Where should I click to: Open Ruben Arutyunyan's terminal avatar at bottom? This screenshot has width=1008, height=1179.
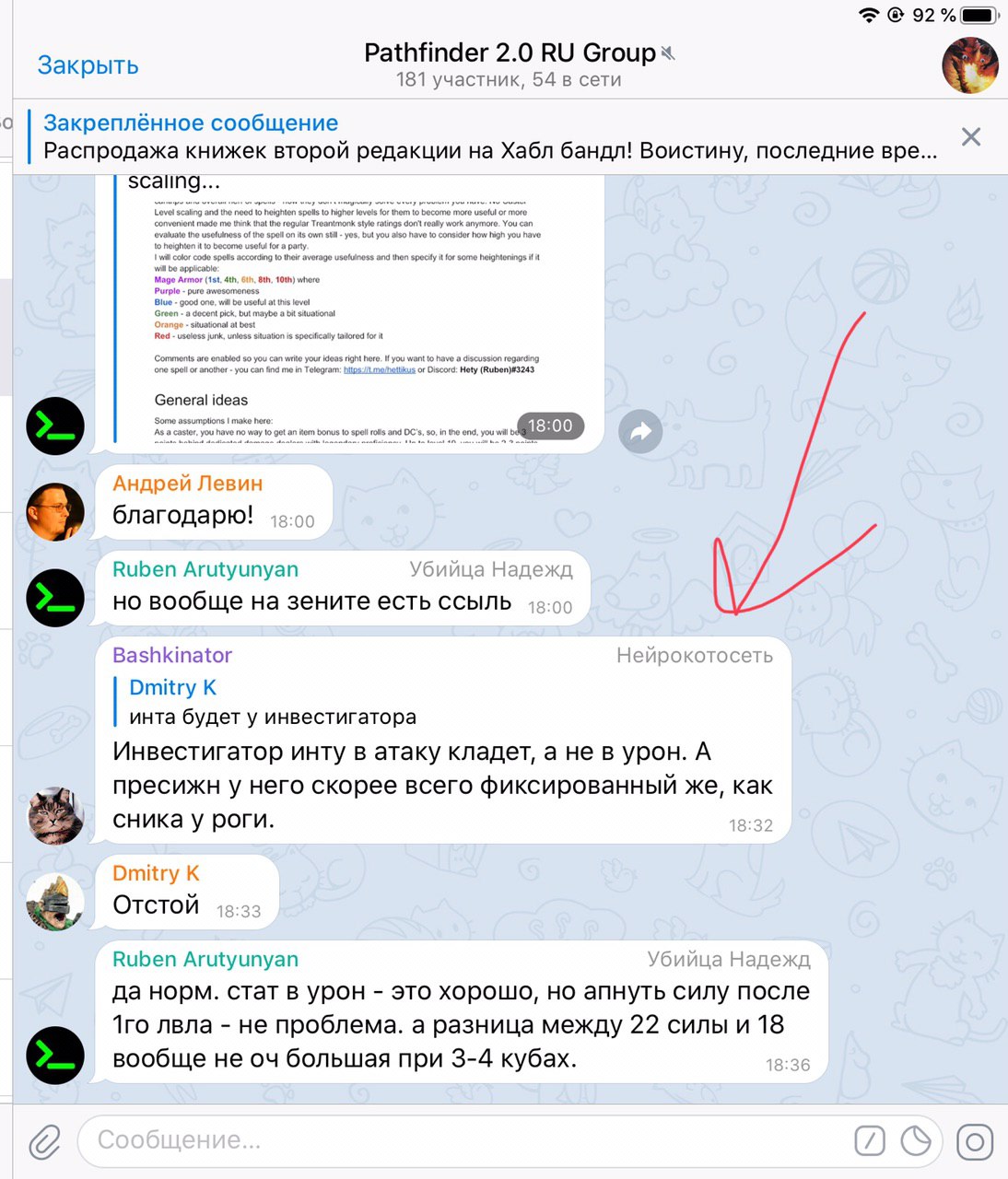[x=55, y=1056]
